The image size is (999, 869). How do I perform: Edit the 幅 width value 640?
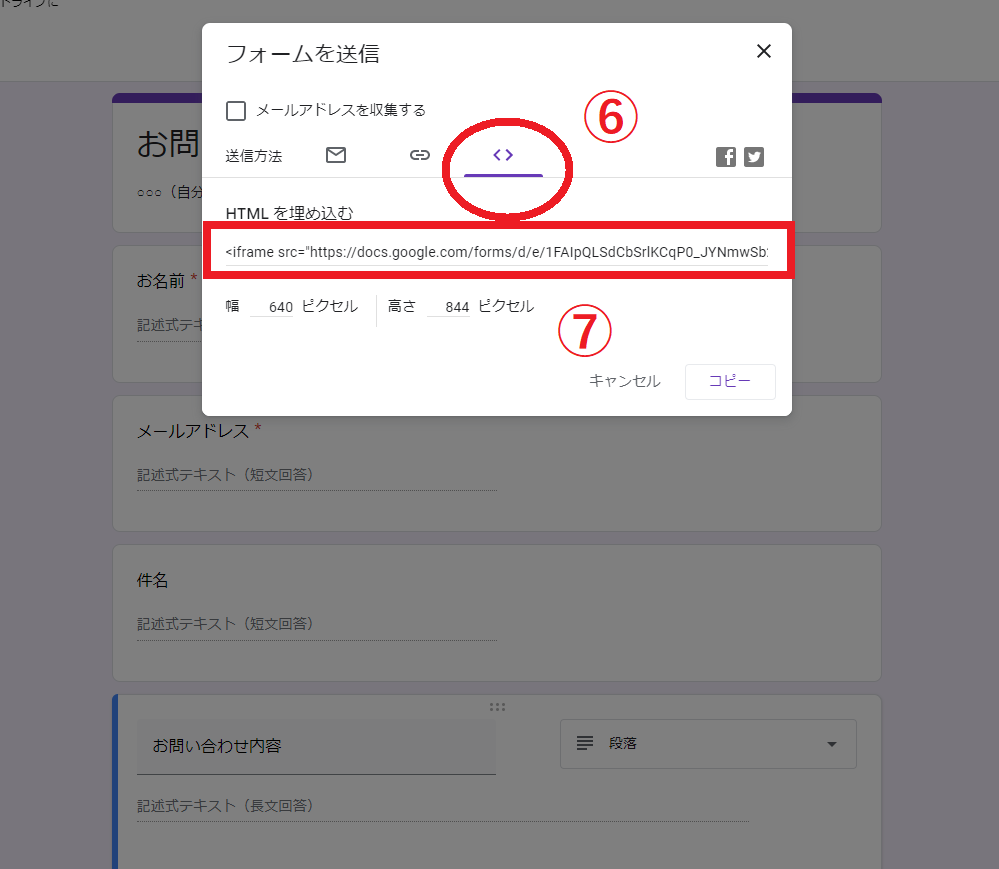pyautogui.click(x=272, y=307)
